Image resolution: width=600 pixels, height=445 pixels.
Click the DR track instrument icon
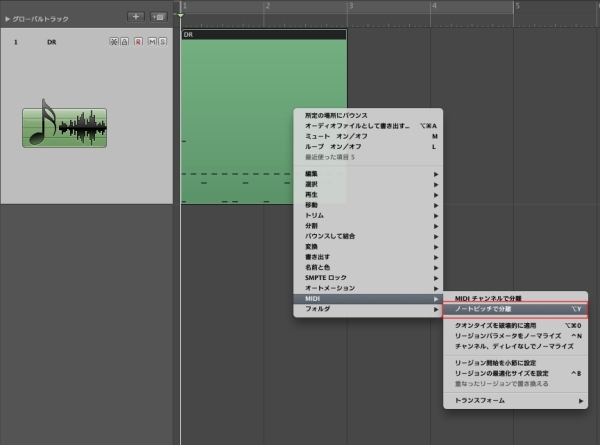click(x=64, y=124)
